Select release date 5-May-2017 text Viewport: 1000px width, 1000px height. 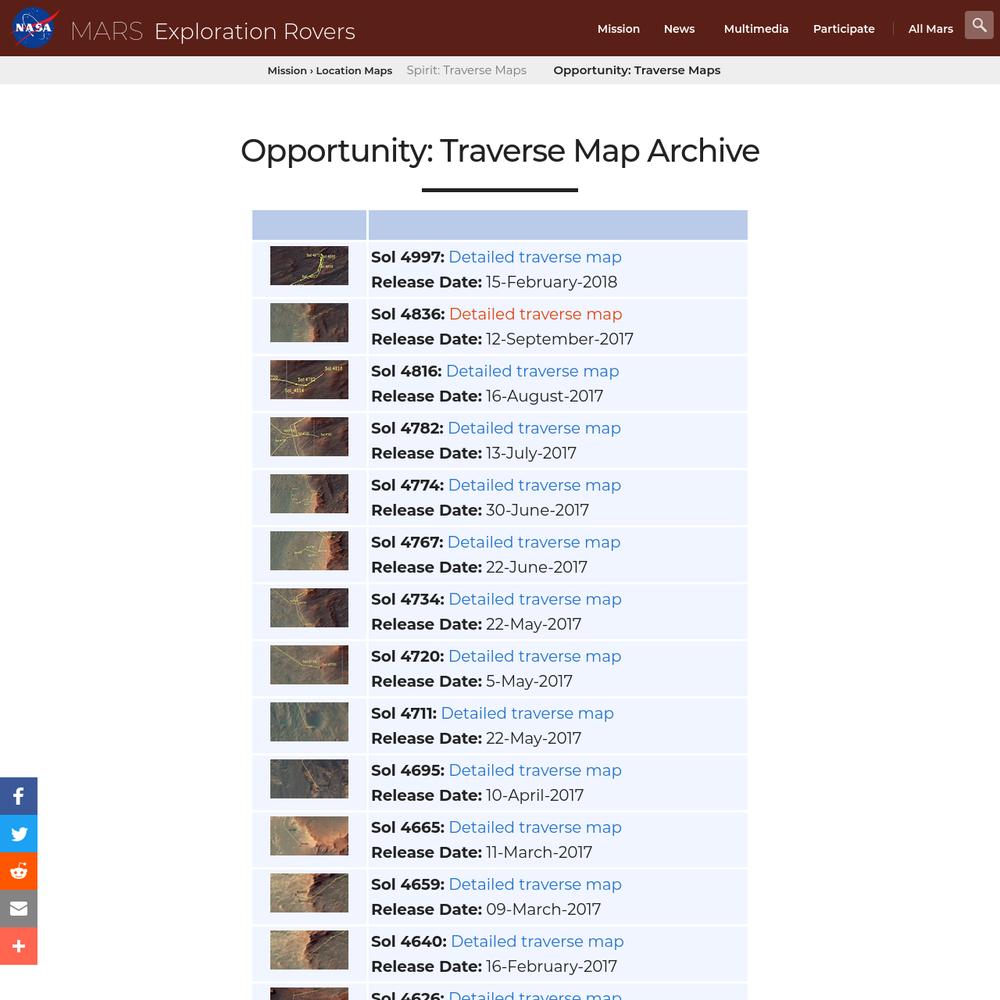pos(529,681)
